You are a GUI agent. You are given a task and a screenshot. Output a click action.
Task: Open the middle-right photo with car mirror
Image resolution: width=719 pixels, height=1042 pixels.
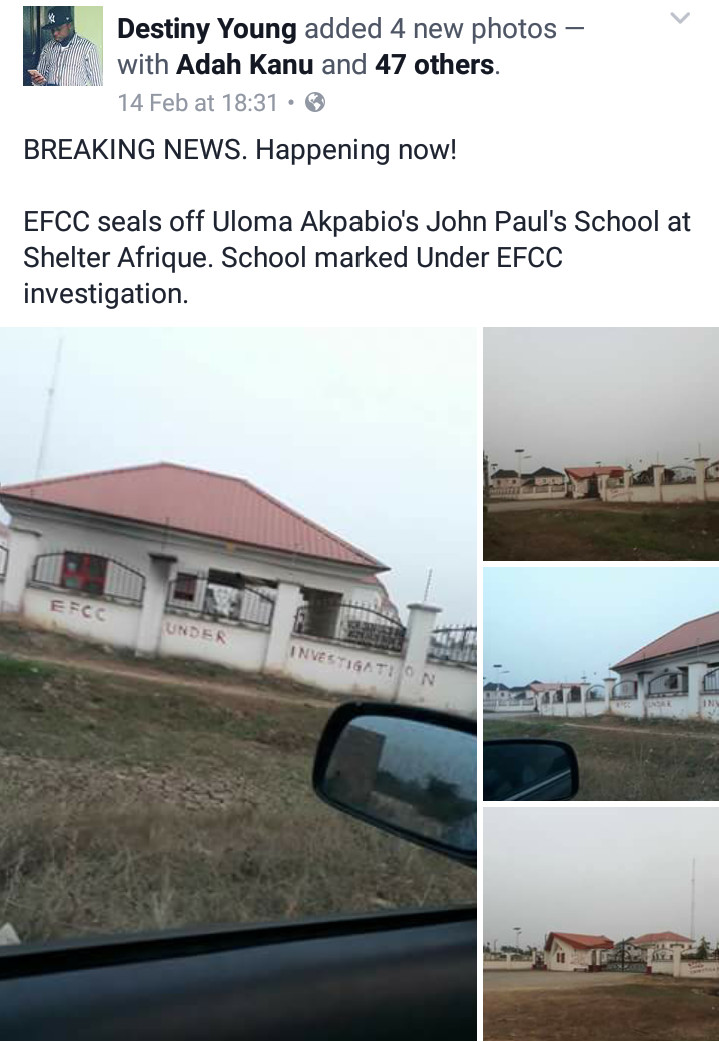(601, 684)
